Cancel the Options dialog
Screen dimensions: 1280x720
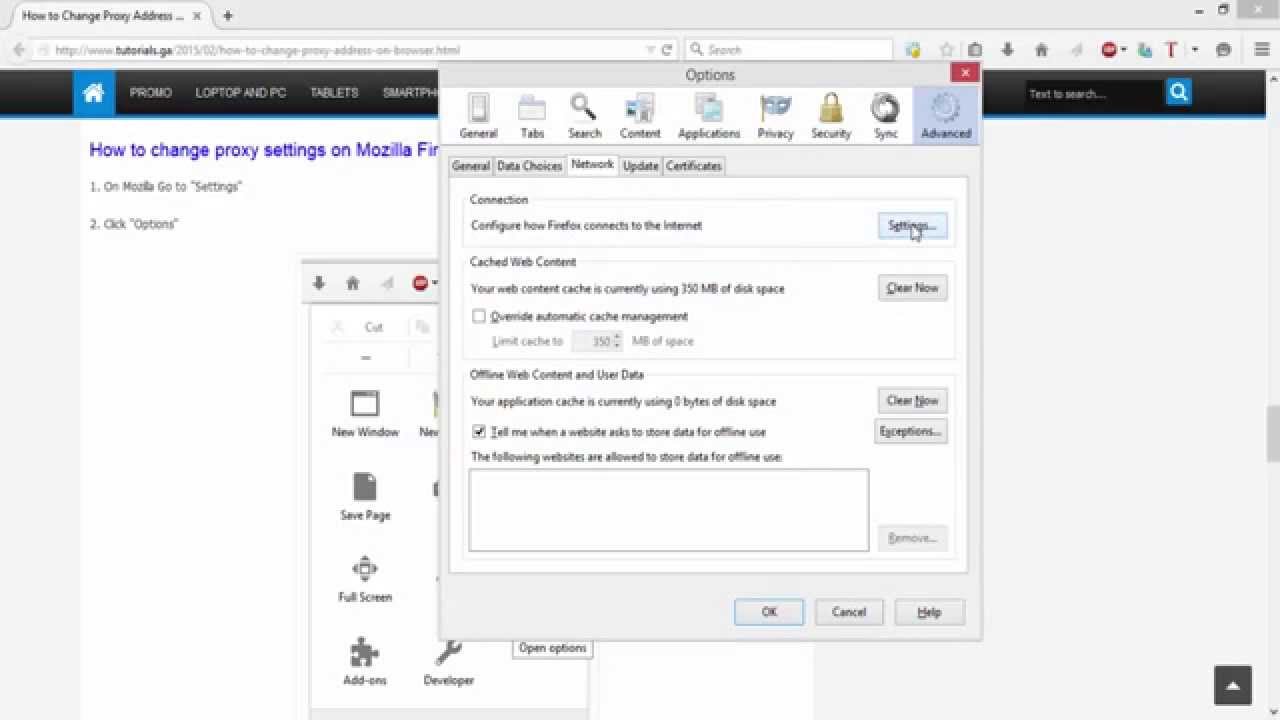[849, 612]
